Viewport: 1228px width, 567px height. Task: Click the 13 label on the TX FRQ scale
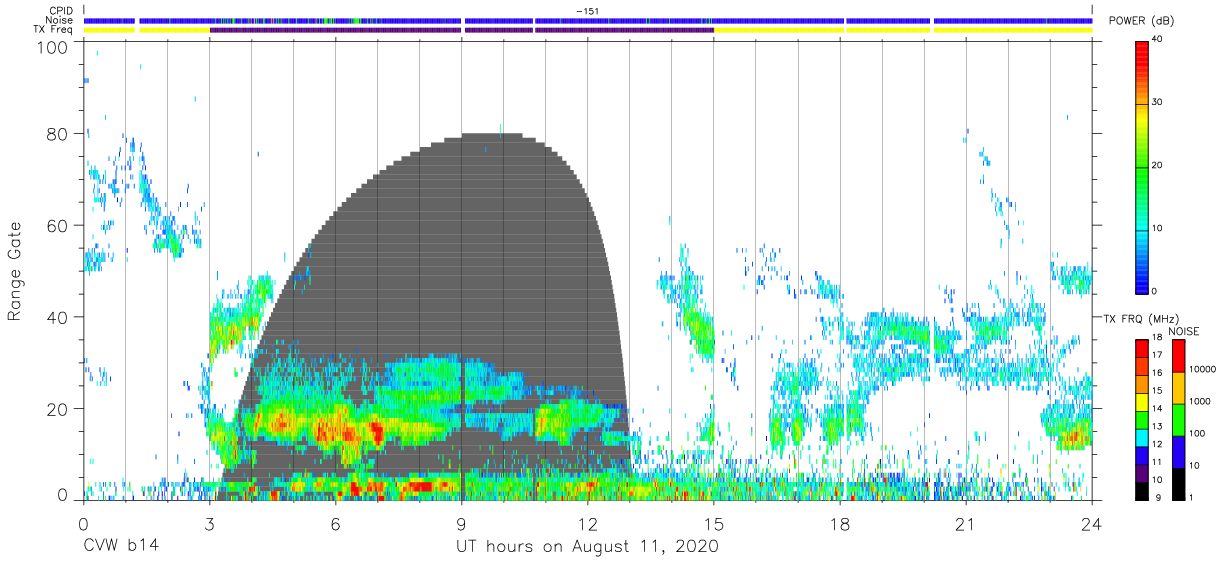click(x=1157, y=427)
